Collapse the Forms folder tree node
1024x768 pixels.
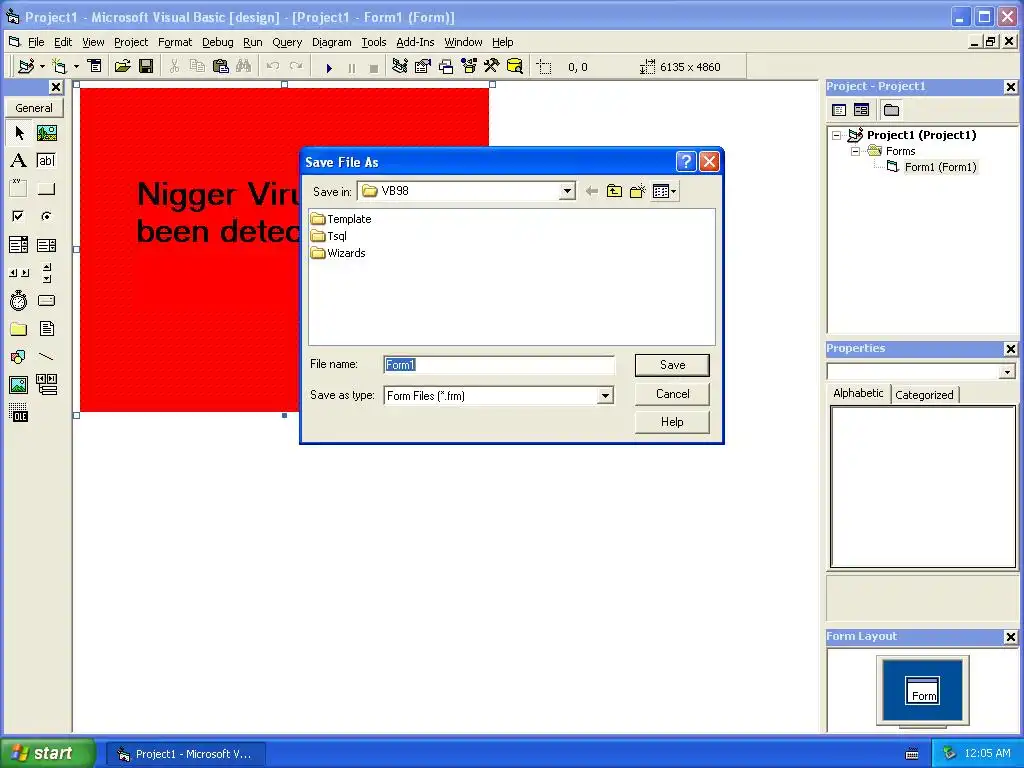point(856,152)
